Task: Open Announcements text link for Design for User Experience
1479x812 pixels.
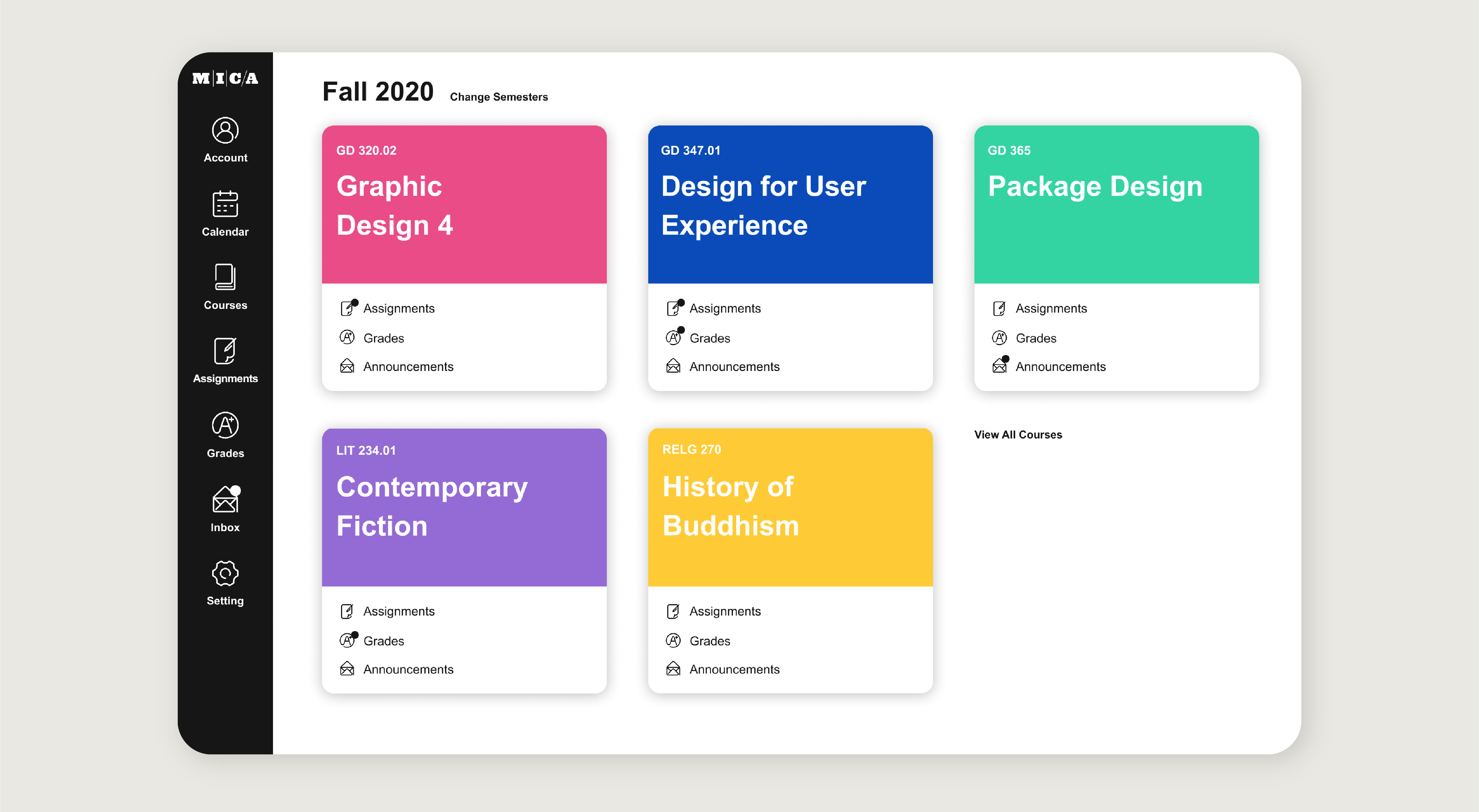Action: pyautogui.click(x=734, y=367)
